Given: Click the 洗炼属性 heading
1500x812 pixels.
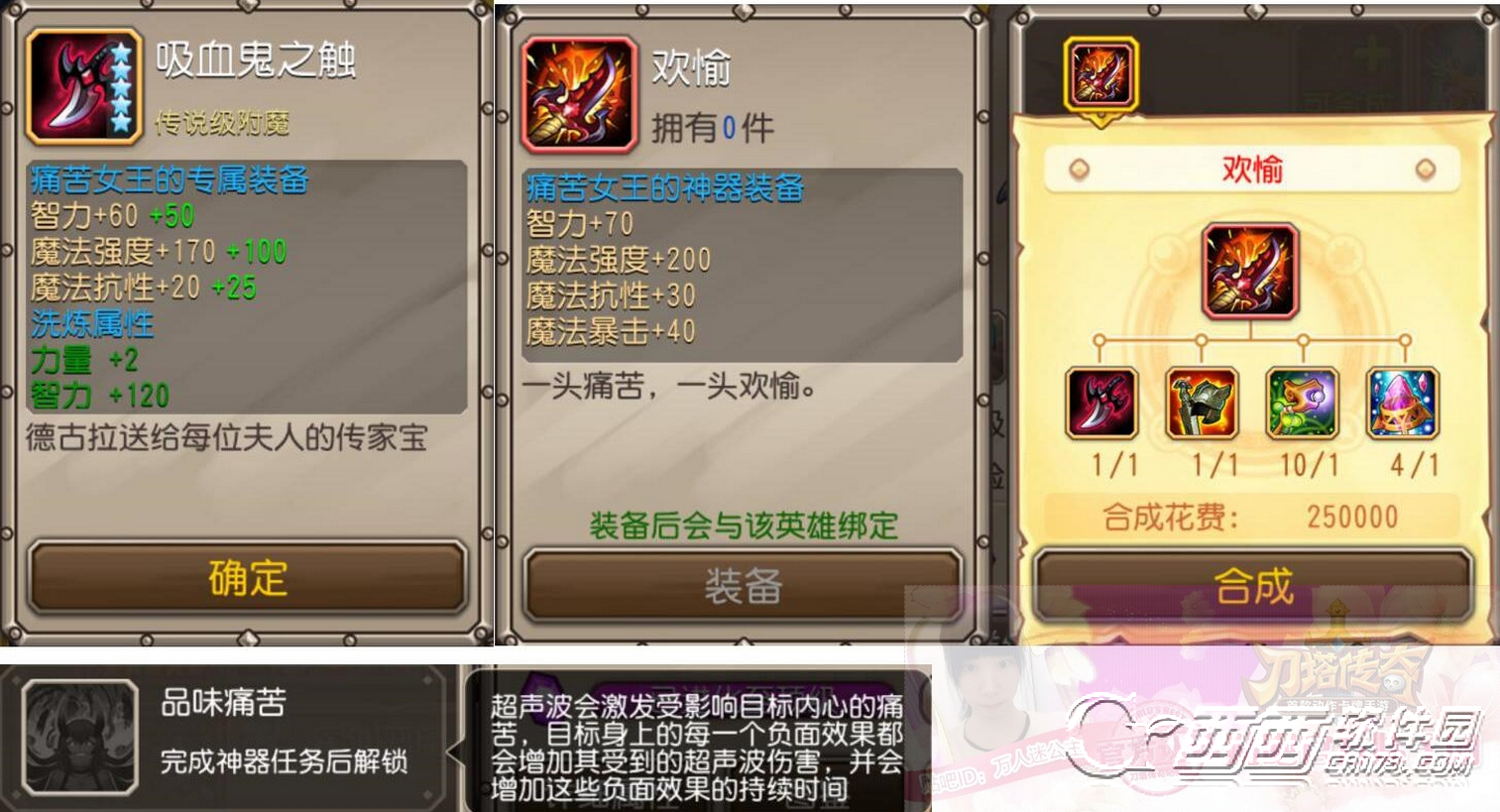Looking at the screenshot, I should coord(92,323).
